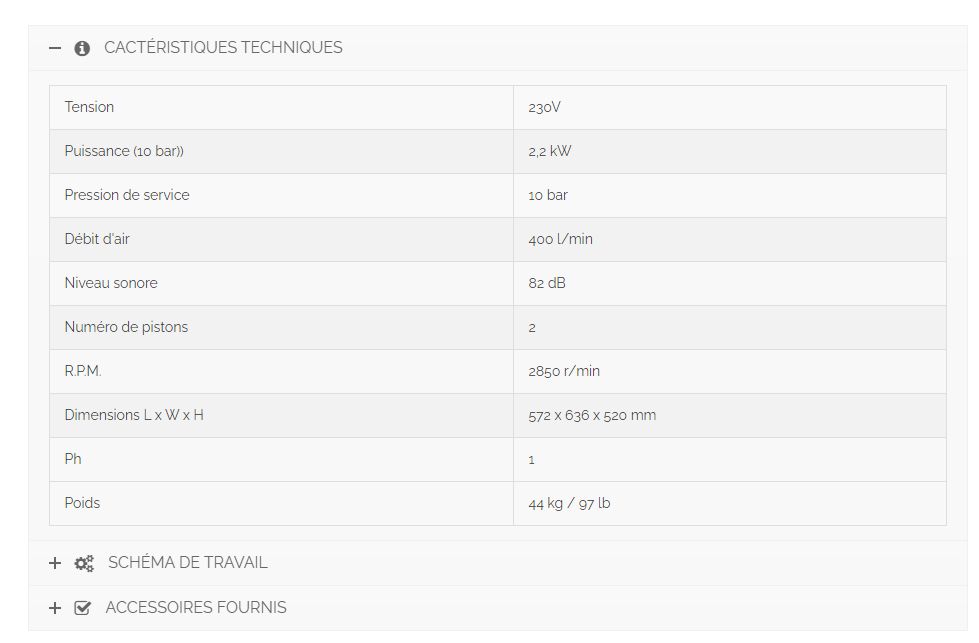
Task: Click the plus icon next to Accessoires Fournis
Action: pos(55,607)
